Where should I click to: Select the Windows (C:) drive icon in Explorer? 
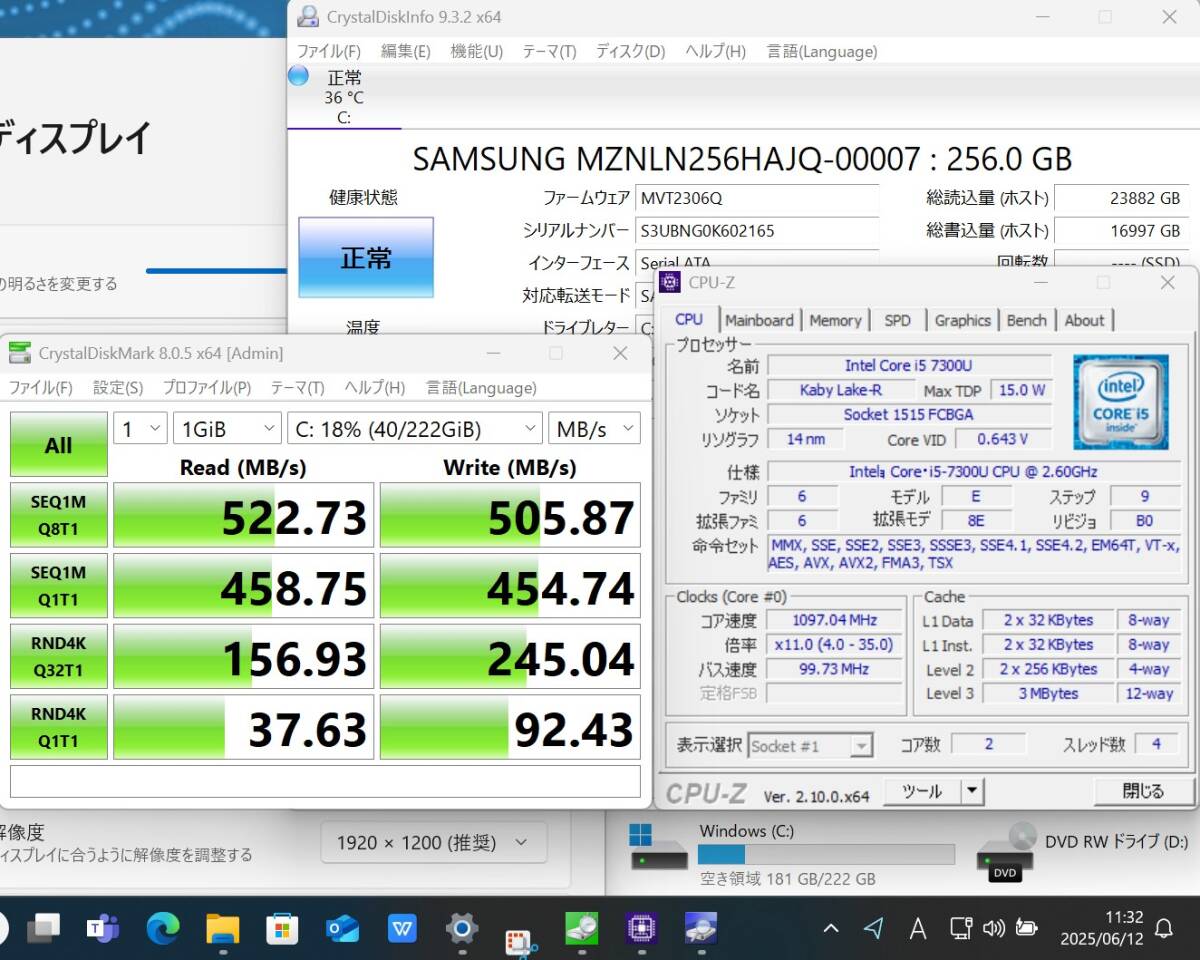(659, 846)
